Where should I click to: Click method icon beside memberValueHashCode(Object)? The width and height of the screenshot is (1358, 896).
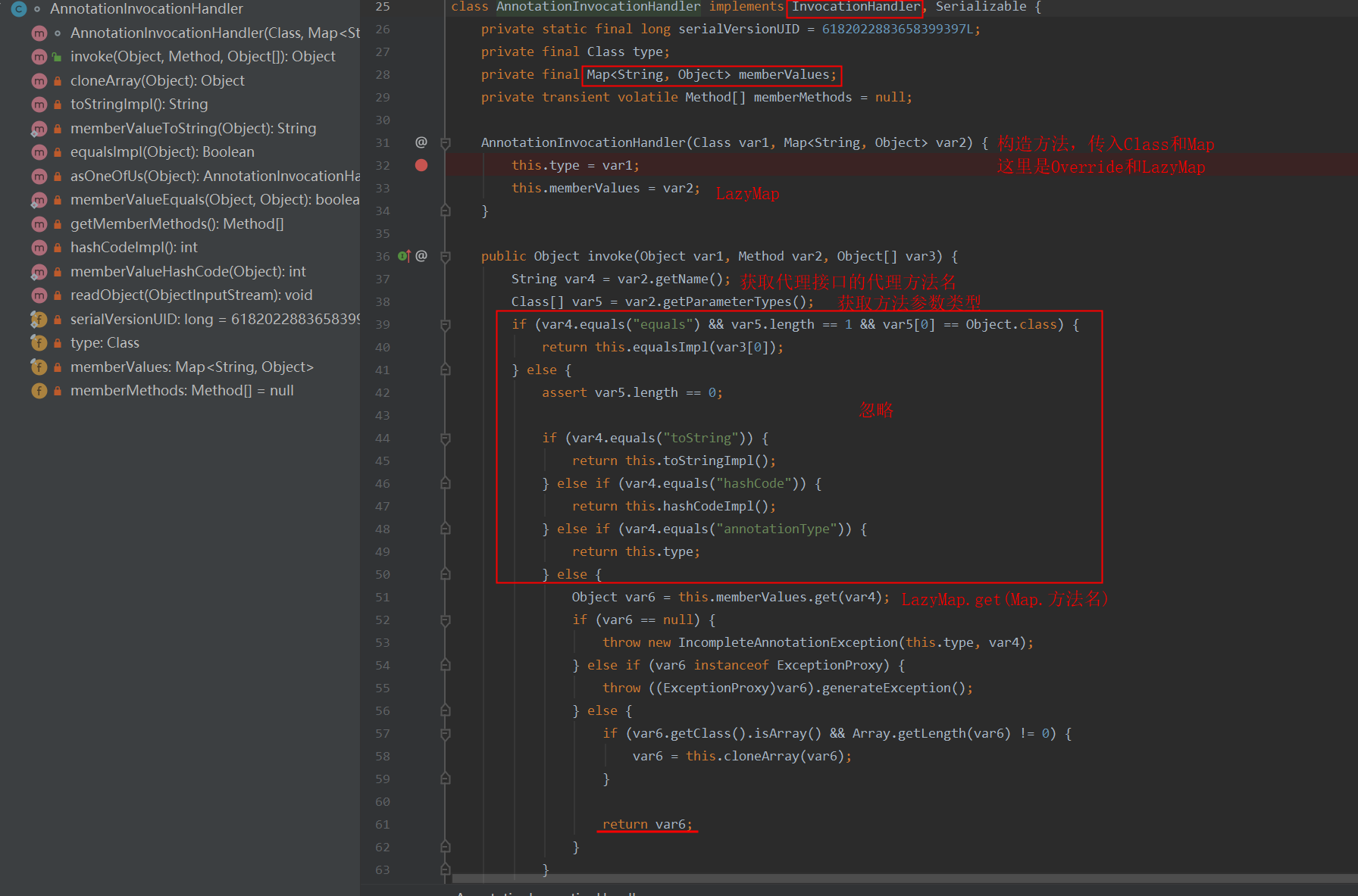pos(39,272)
